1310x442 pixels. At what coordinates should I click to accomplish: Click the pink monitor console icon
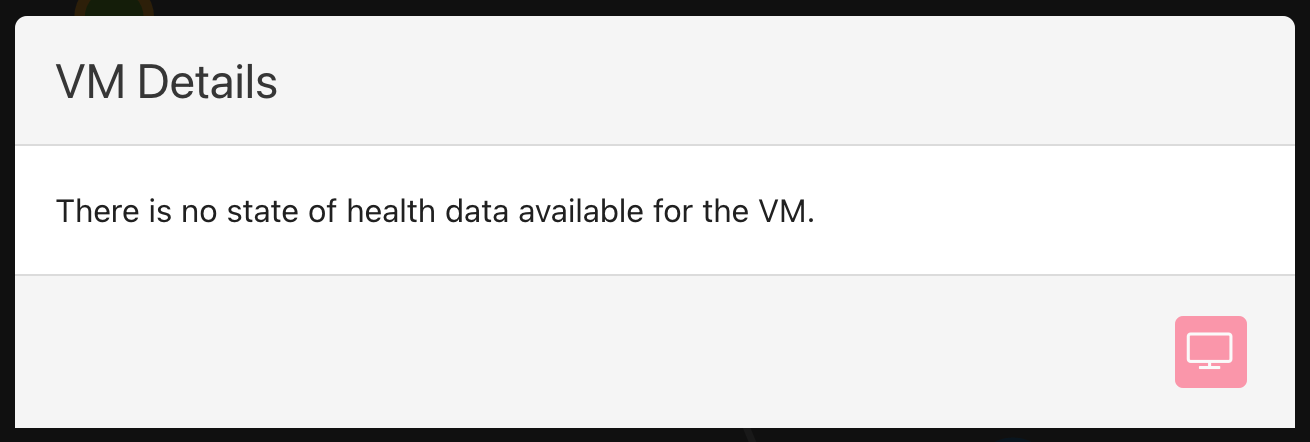(1210, 351)
